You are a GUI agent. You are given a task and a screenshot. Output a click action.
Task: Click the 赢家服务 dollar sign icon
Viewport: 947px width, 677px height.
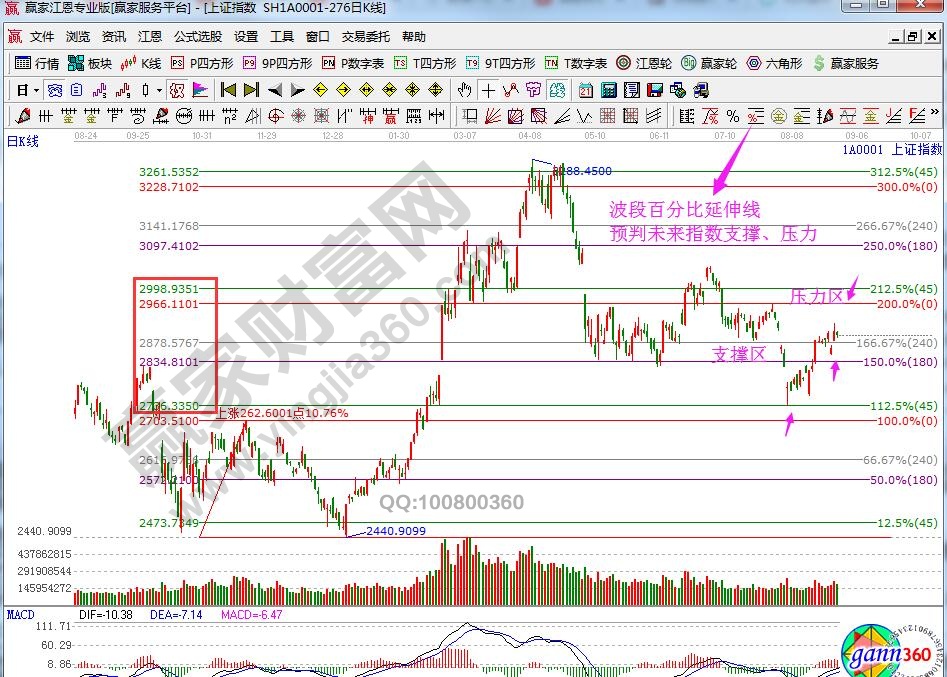coord(819,63)
